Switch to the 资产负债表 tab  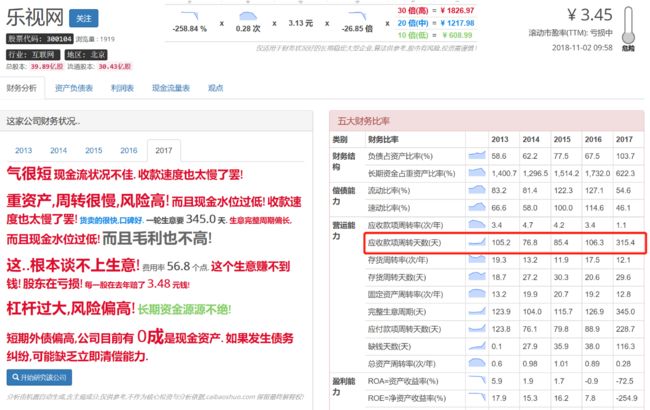pos(74,88)
